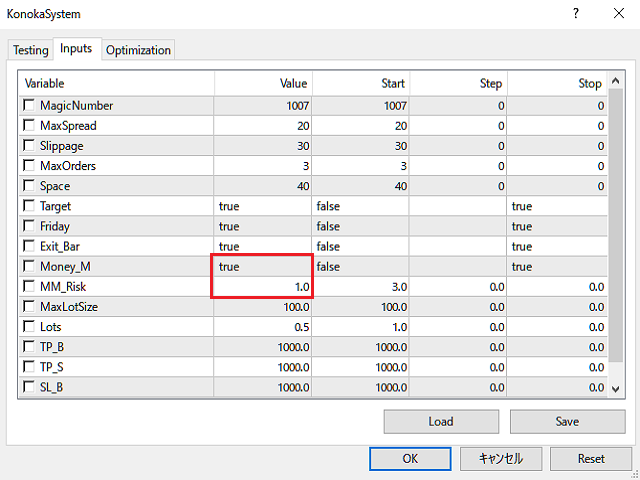Open the Target stop true dropdown

click(558, 206)
